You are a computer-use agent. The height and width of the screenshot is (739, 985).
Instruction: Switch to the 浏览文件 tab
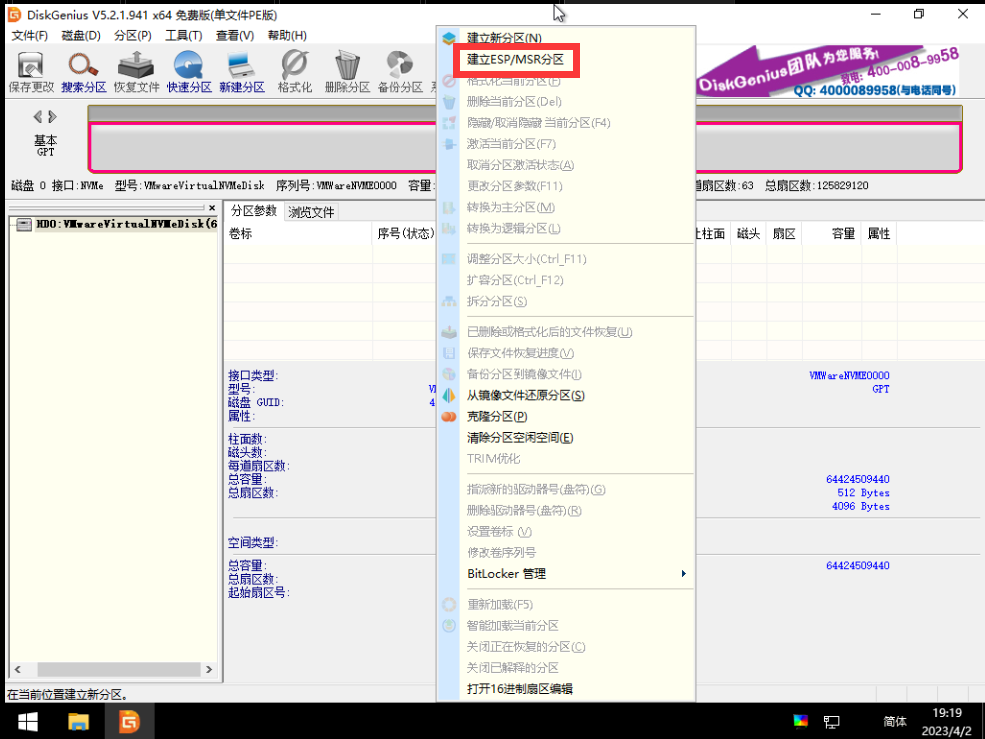pyautogui.click(x=311, y=212)
